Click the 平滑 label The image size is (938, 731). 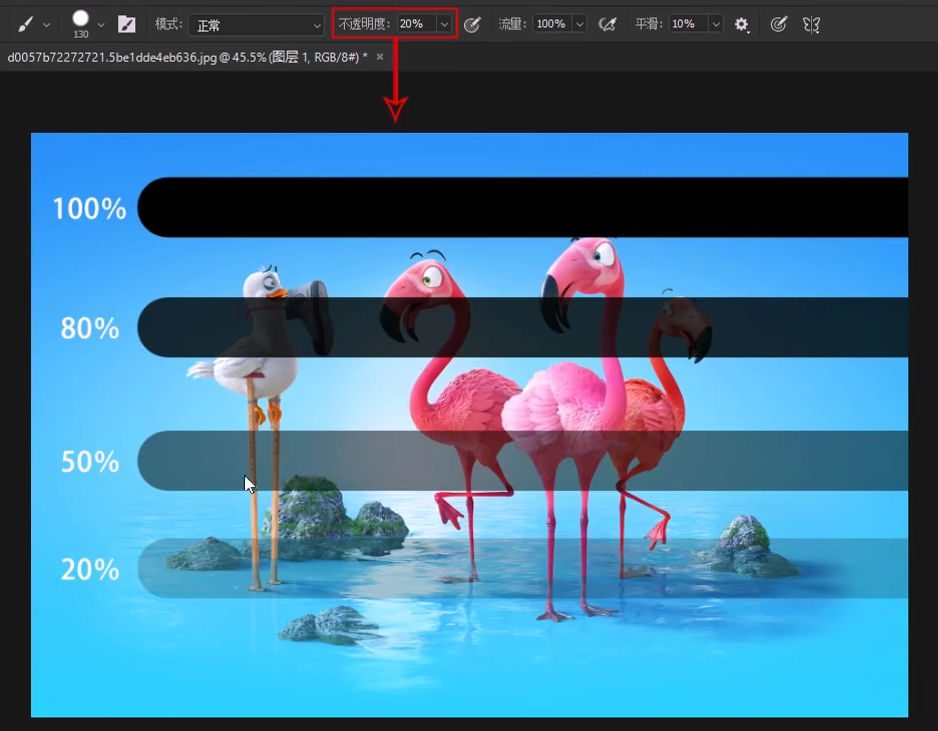coord(648,24)
